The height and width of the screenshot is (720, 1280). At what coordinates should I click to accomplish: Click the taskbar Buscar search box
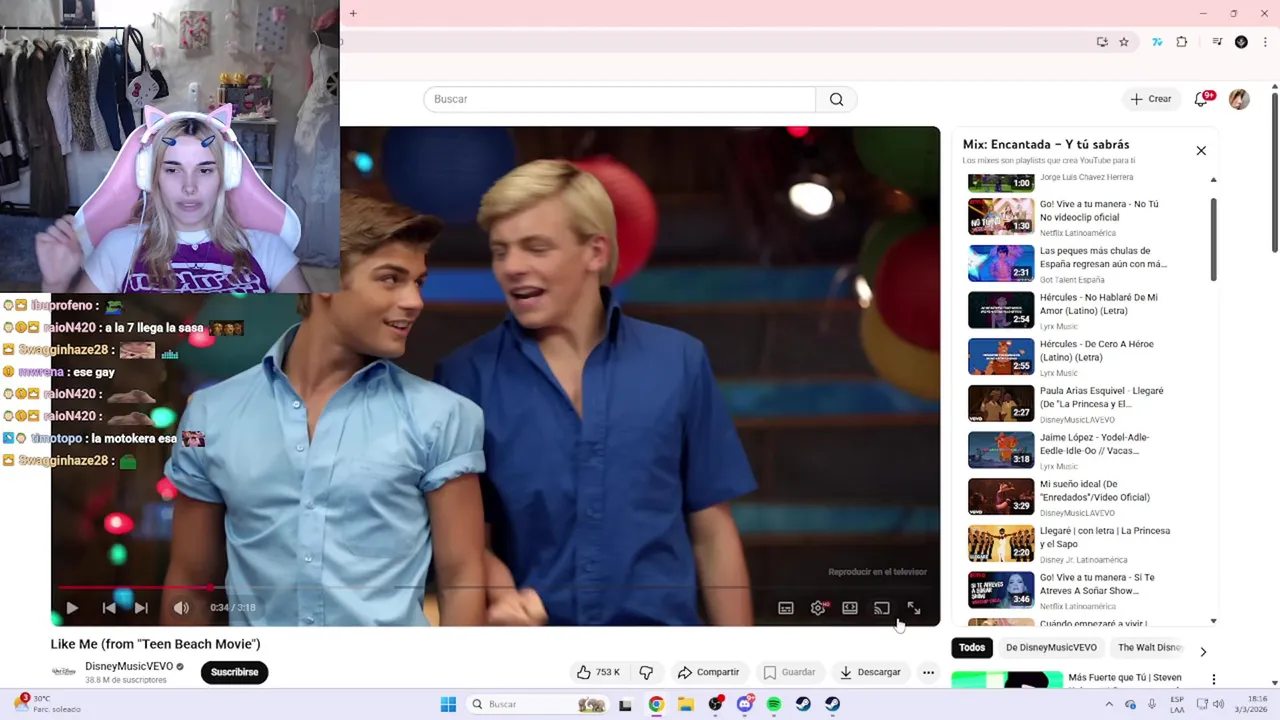(538, 704)
